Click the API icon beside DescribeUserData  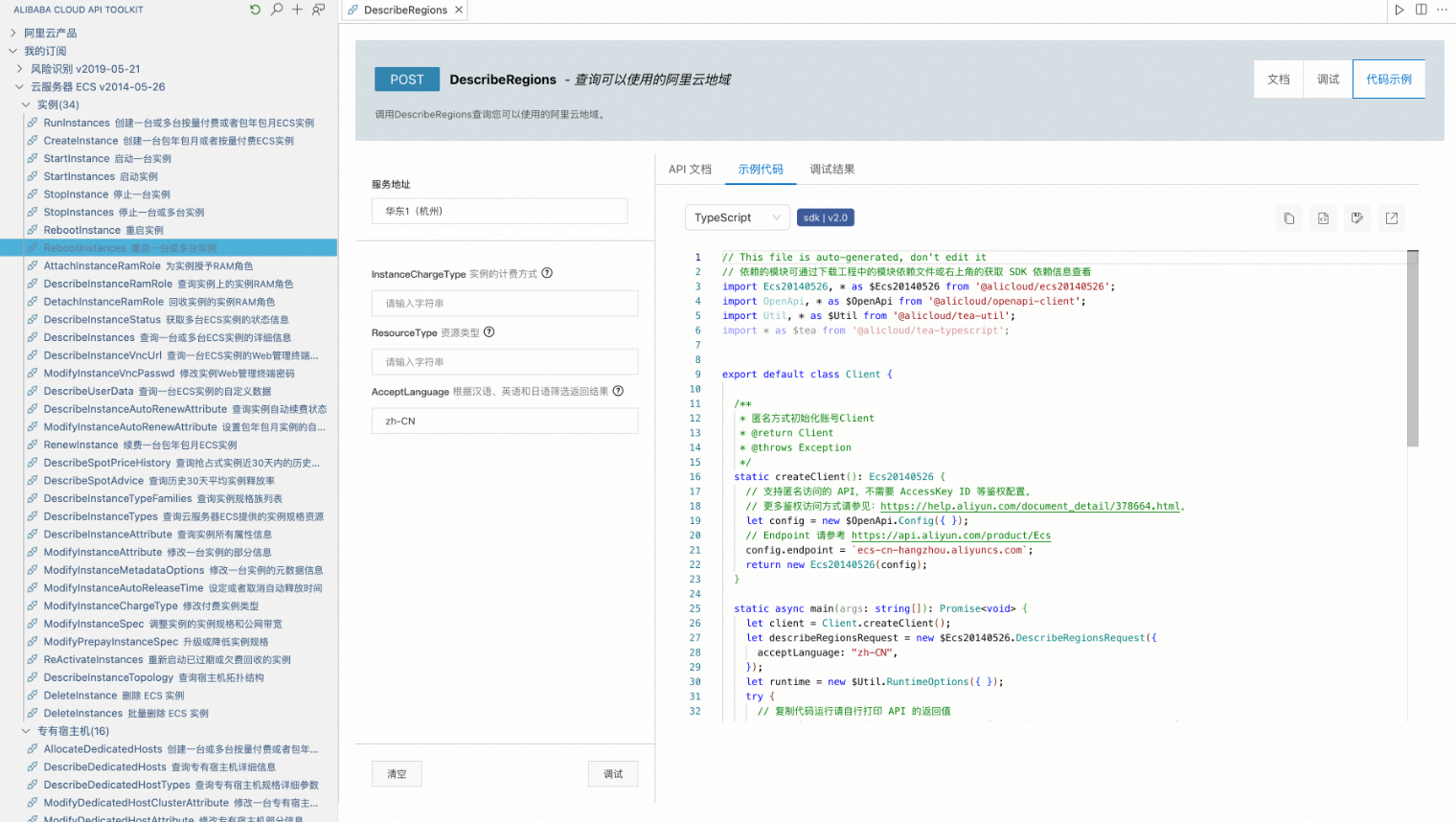pos(33,391)
